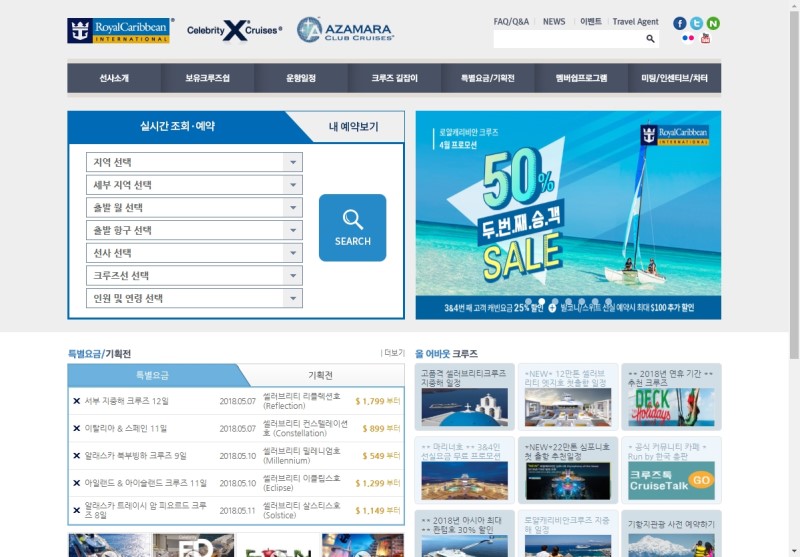Image resolution: width=800 pixels, height=557 pixels.
Task: Click X icon beside 알래스카 북부빙하 크루즈 9일
Action: (x=77, y=455)
